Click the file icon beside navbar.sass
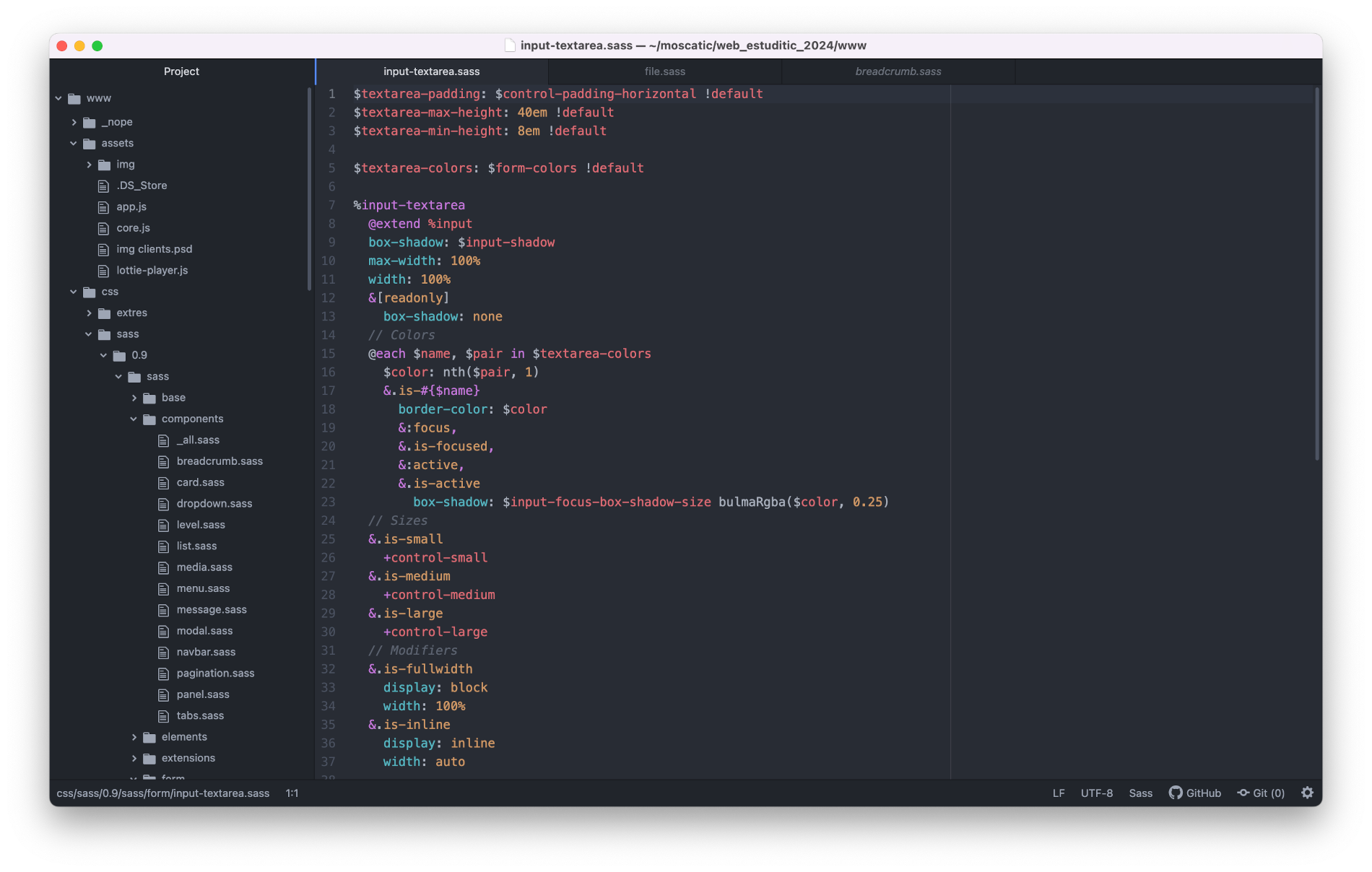The image size is (1372, 872). pyautogui.click(x=163, y=653)
